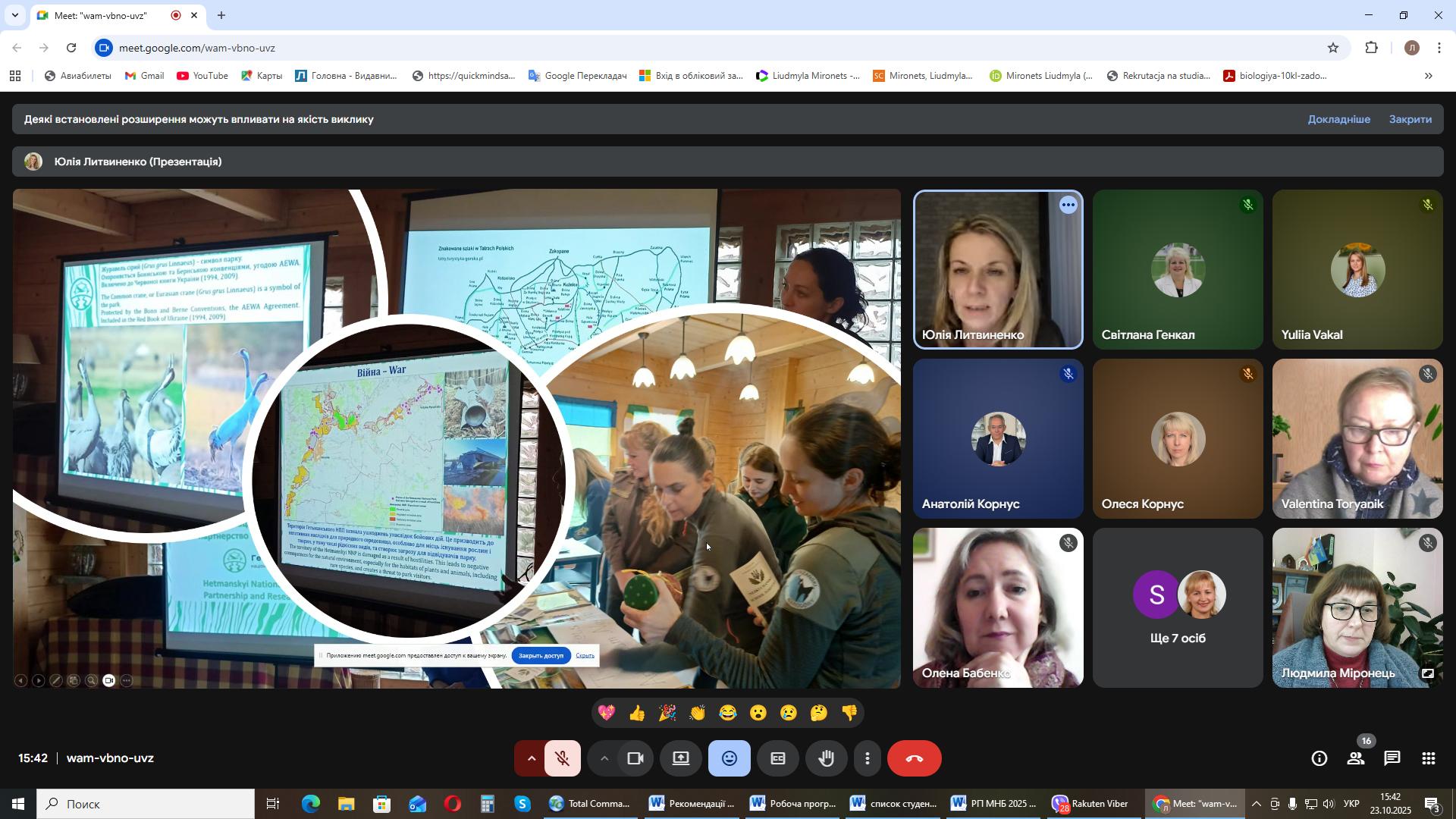Click the Докладніше link in banner
This screenshot has height=819, width=1456.
click(1338, 120)
